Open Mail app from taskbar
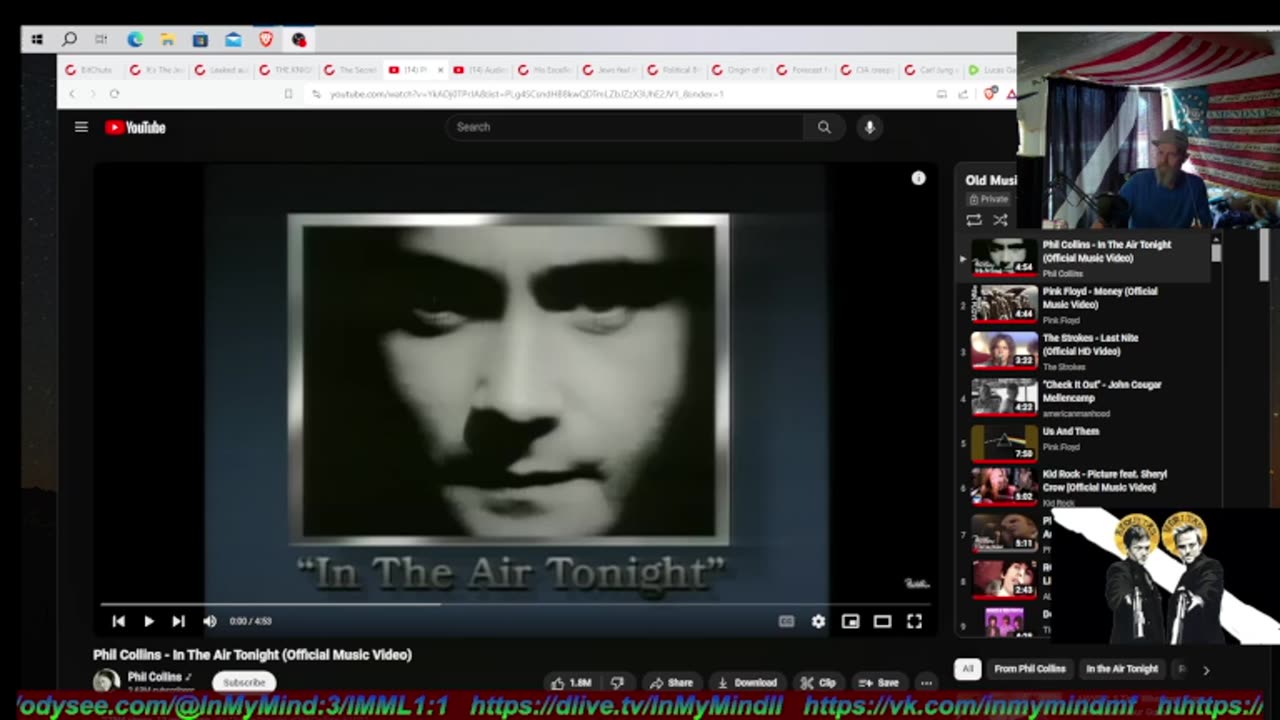The width and height of the screenshot is (1280, 720). [x=233, y=40]
